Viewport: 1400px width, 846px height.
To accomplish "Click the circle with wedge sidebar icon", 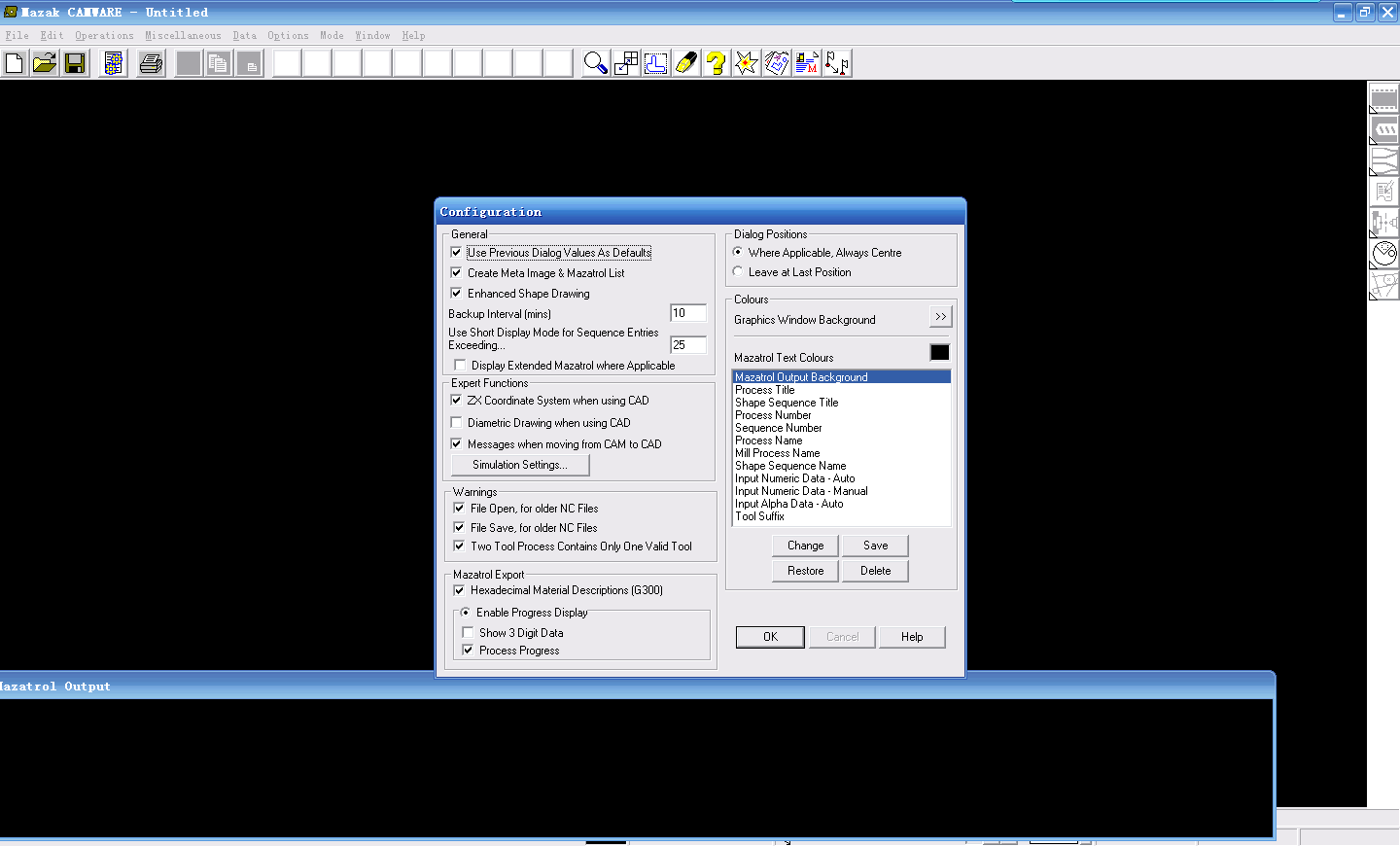I will 1384,254.
